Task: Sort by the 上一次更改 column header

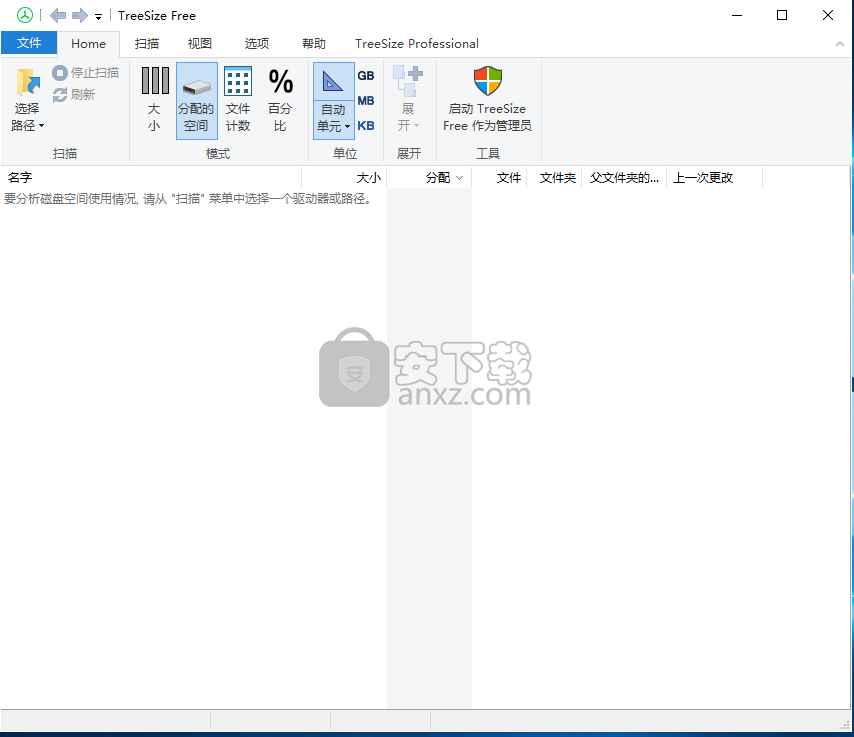Action: point(715,178)
